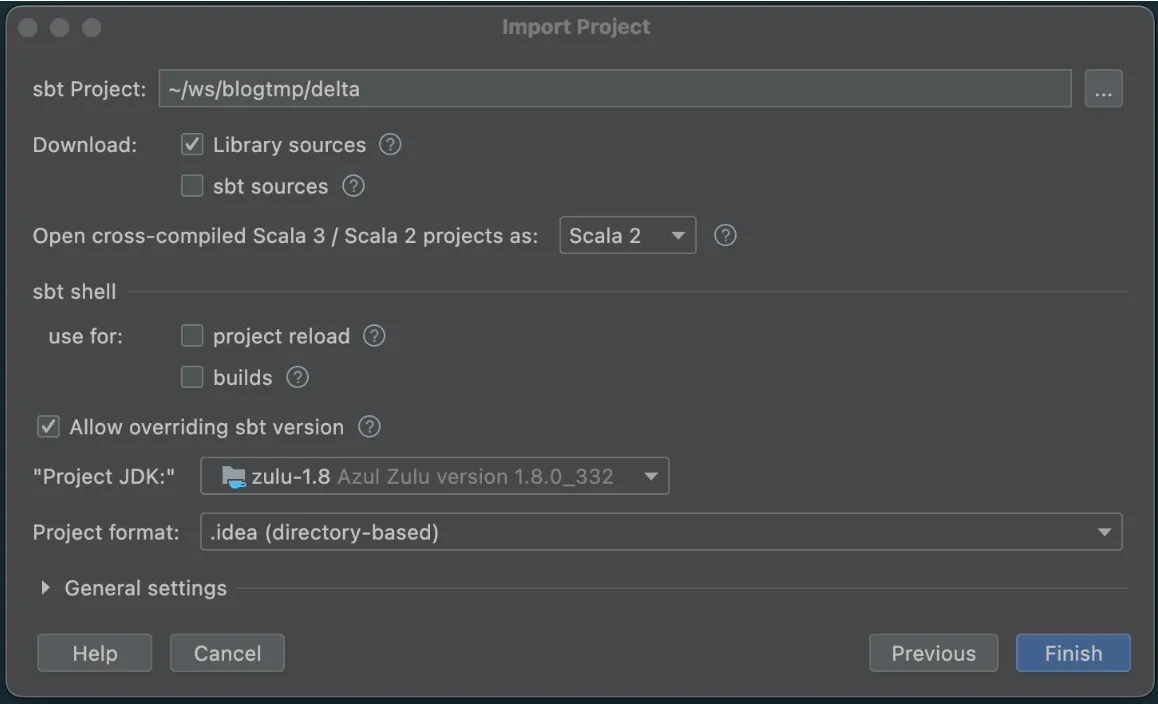Screen dimensions: 1158x704
Task: Click browse ellipsis button for sbt Project
Action: tap(1103, 89)
